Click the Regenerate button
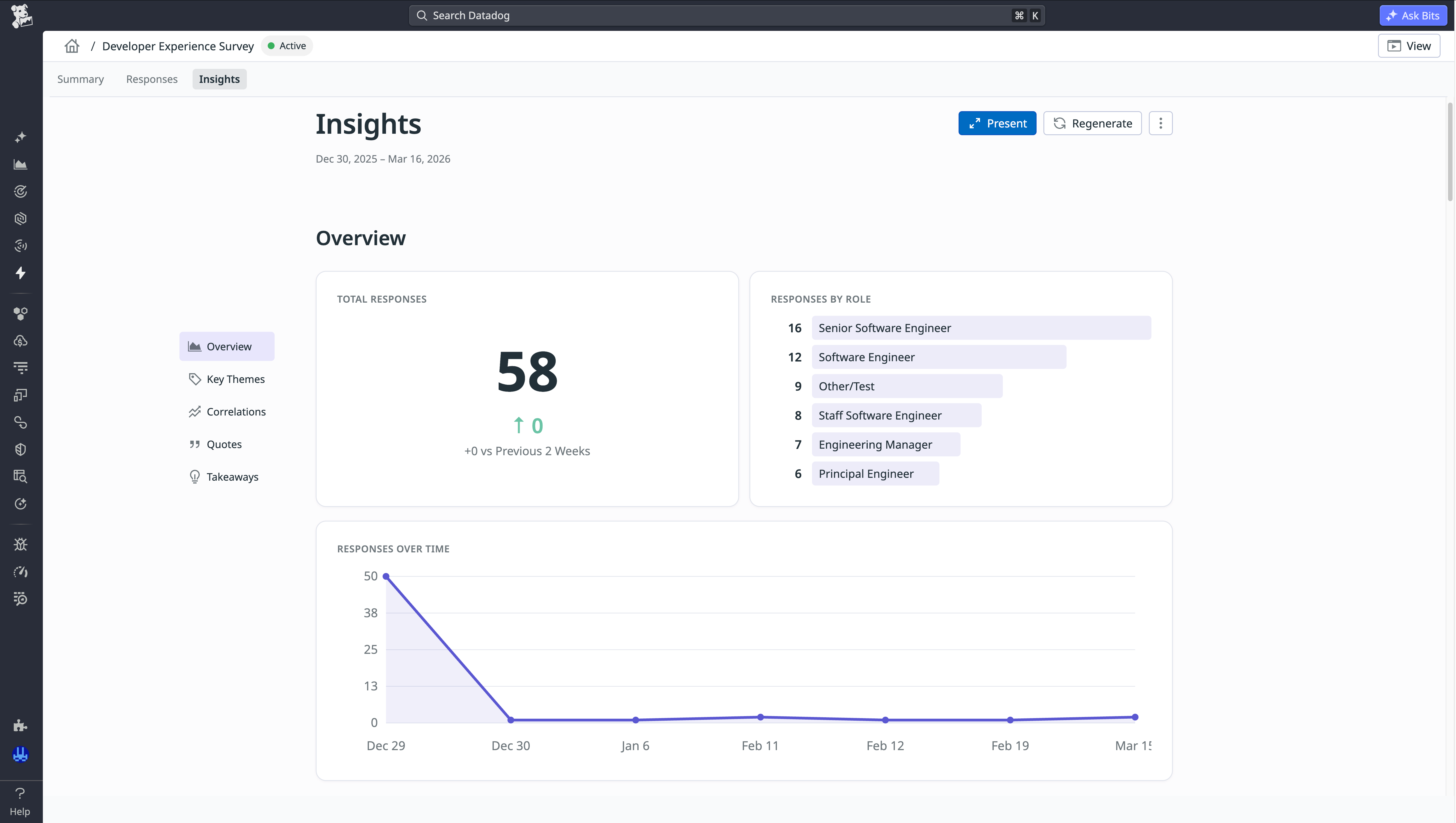1456x823 pixels. 1091,123
